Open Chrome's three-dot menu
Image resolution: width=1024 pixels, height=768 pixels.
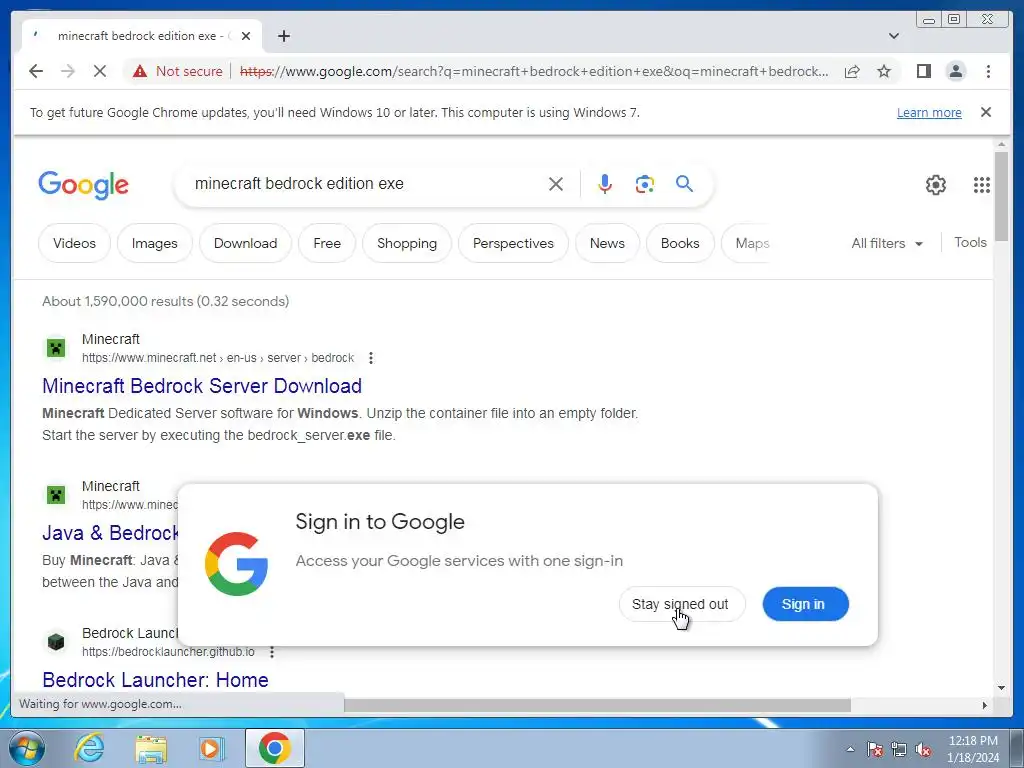[988, 71]
